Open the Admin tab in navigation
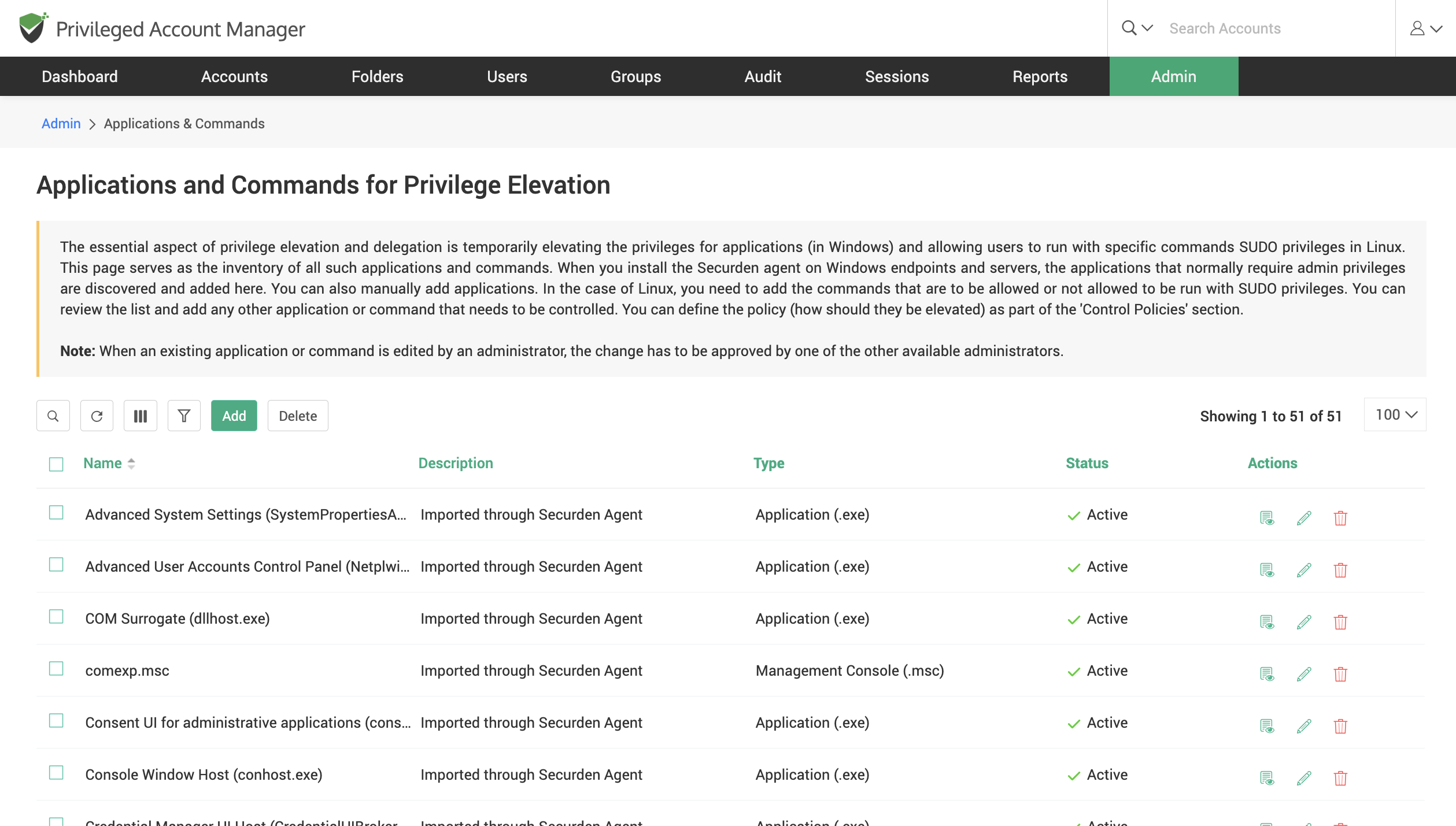Viewport: 1456px width, 826px height. (1173, 76)
